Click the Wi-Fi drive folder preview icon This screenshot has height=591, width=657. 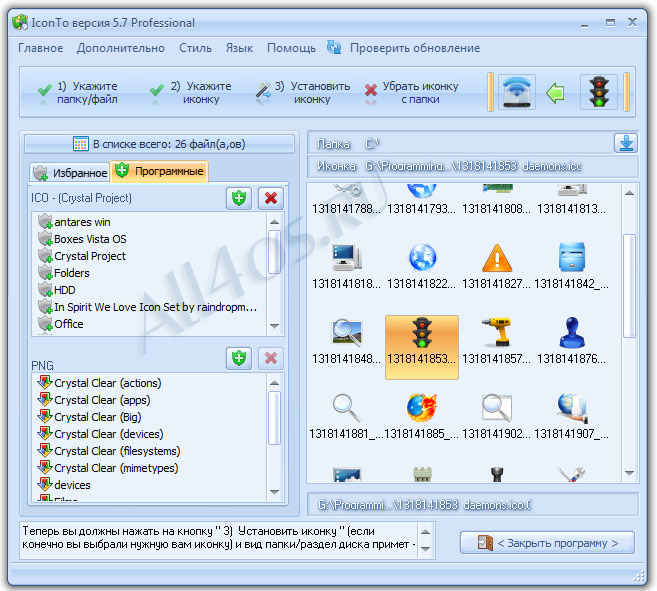(517, 92)
